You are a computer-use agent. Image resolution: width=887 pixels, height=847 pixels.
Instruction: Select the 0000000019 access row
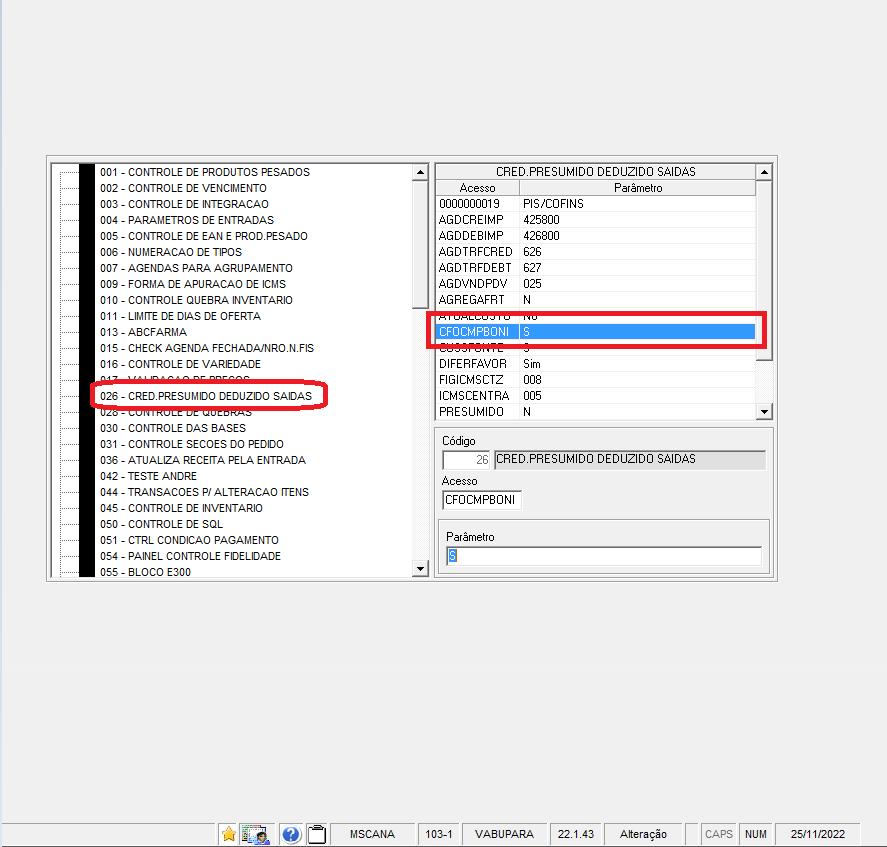596,204
